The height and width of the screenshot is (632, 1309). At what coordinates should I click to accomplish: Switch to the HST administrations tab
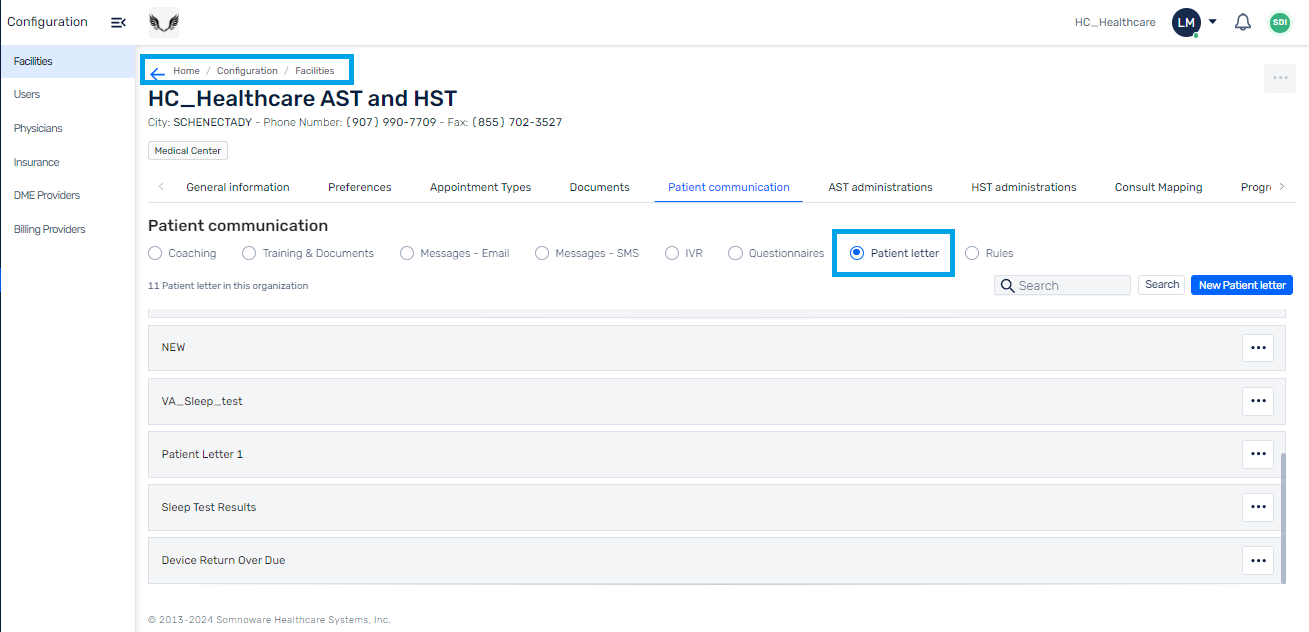1023,187
